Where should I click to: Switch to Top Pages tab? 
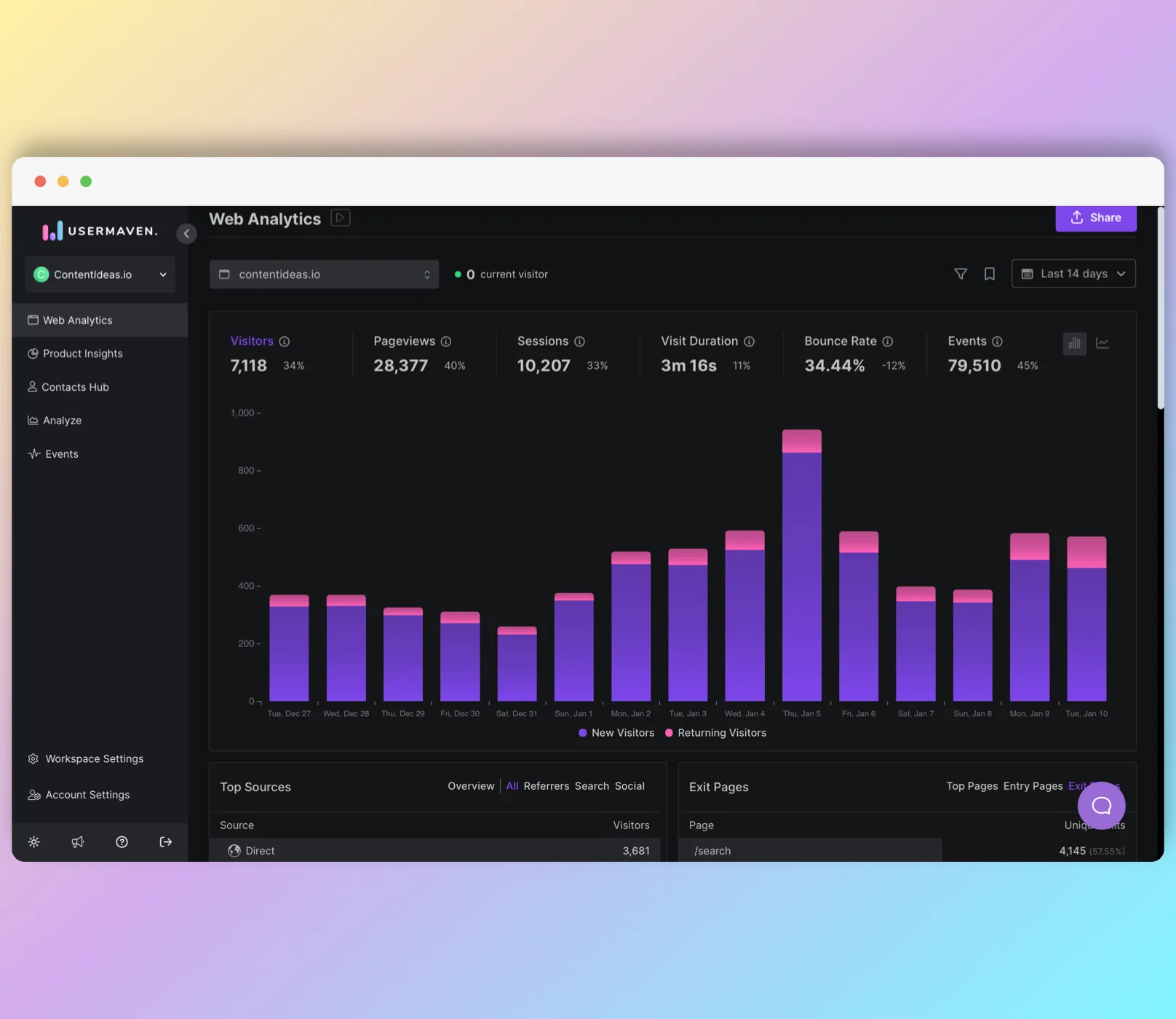pos(972,786)
